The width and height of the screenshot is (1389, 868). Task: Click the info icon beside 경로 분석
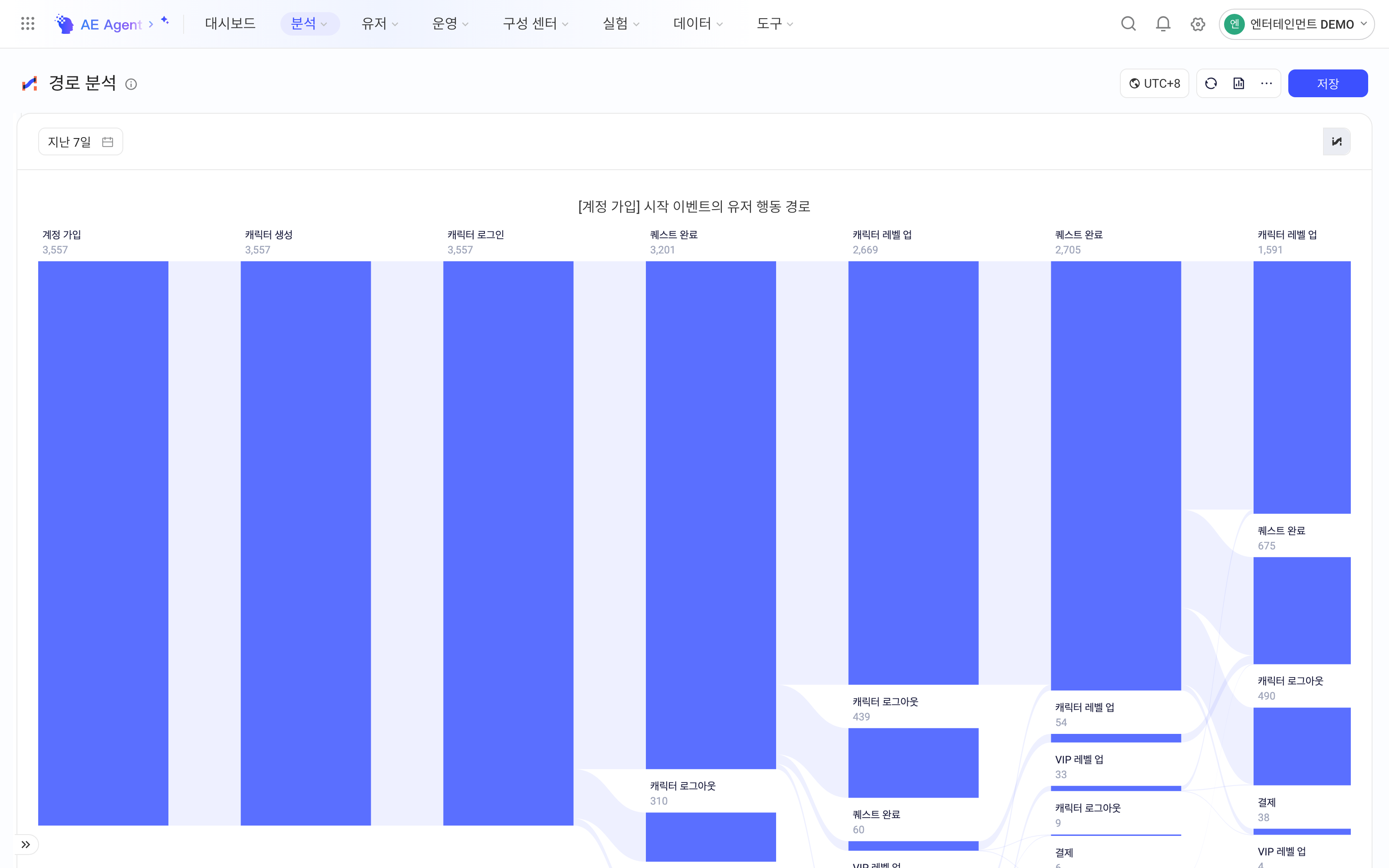131,84
